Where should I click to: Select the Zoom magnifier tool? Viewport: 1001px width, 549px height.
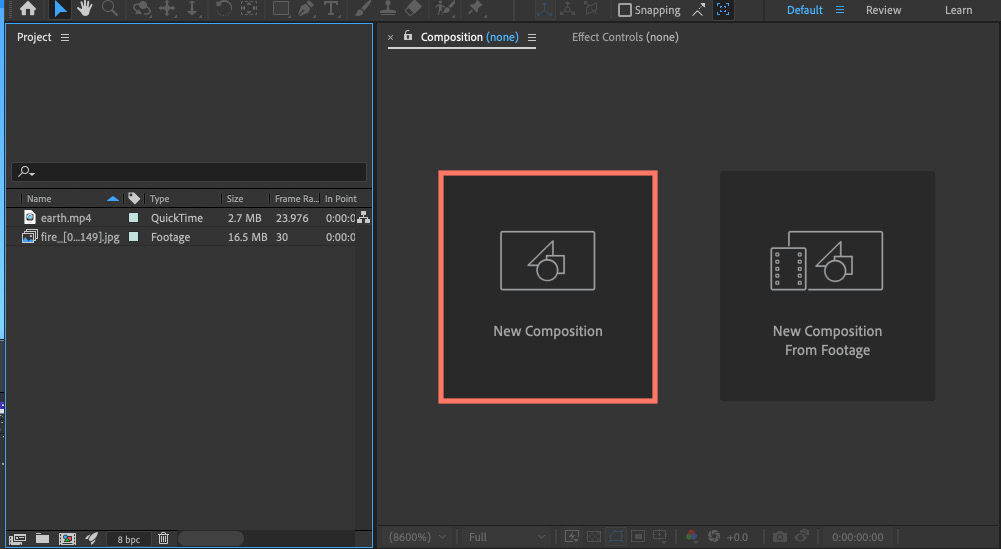110,9
